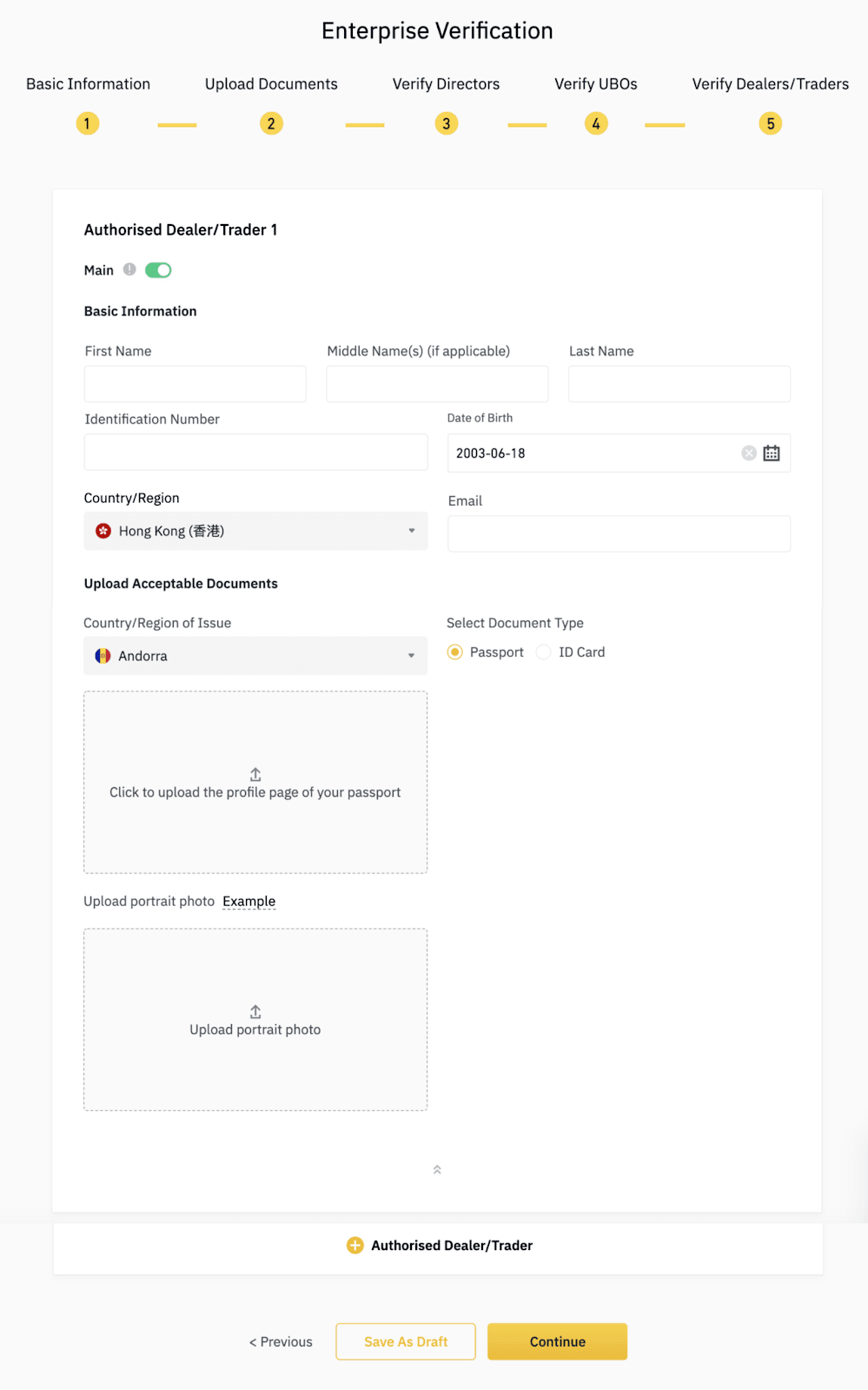Open the Date of Birth calendar picker
This screenshot has height=1390, width=868.
[x=772, y=453]
